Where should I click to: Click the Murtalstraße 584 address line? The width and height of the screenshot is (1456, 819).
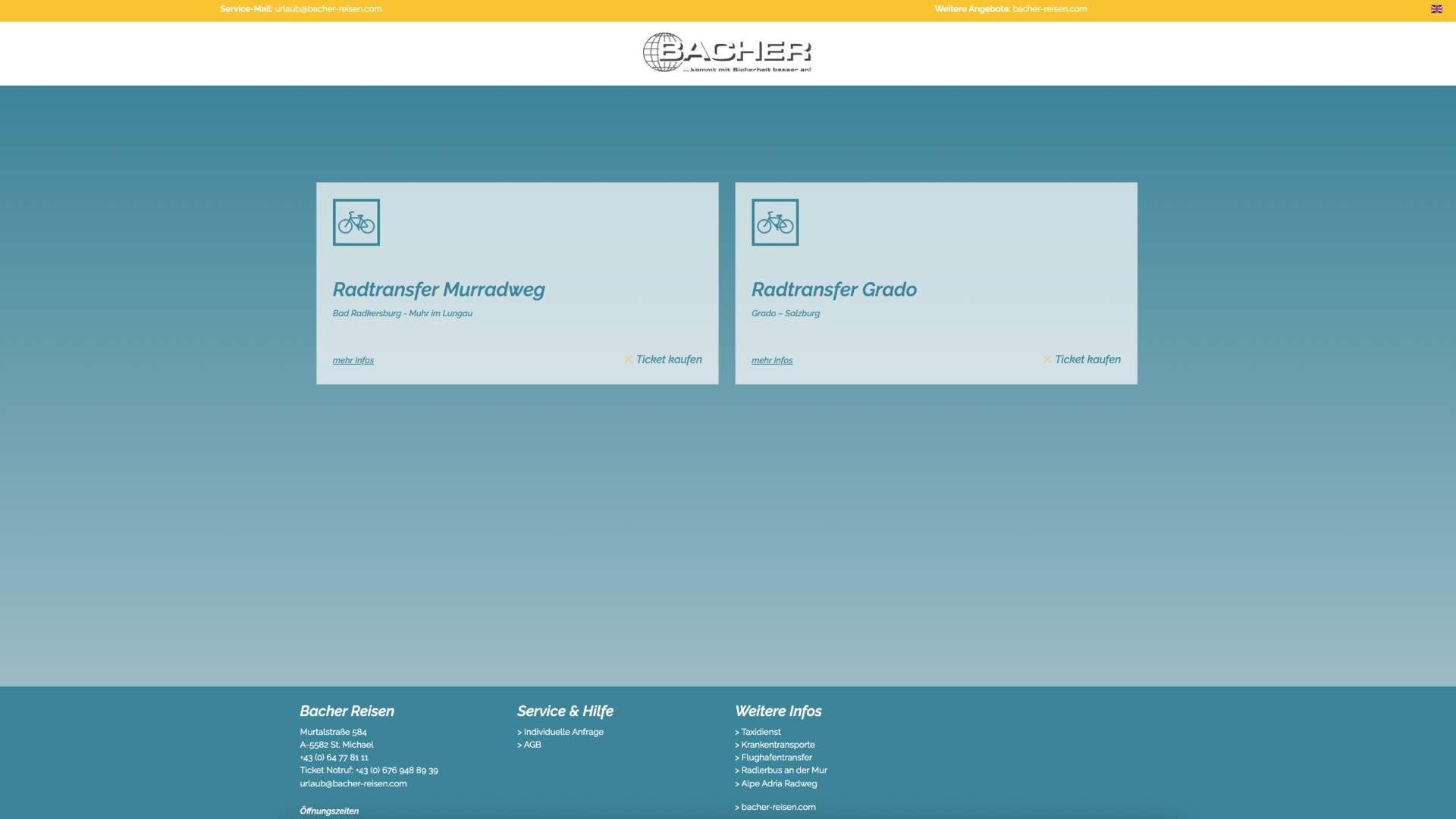(333, 732)
